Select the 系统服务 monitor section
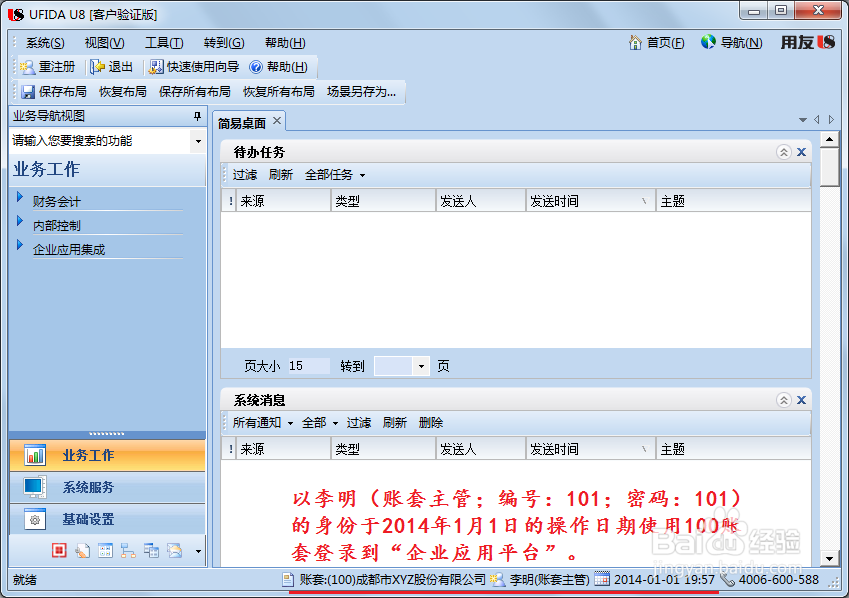 [107, 487]
